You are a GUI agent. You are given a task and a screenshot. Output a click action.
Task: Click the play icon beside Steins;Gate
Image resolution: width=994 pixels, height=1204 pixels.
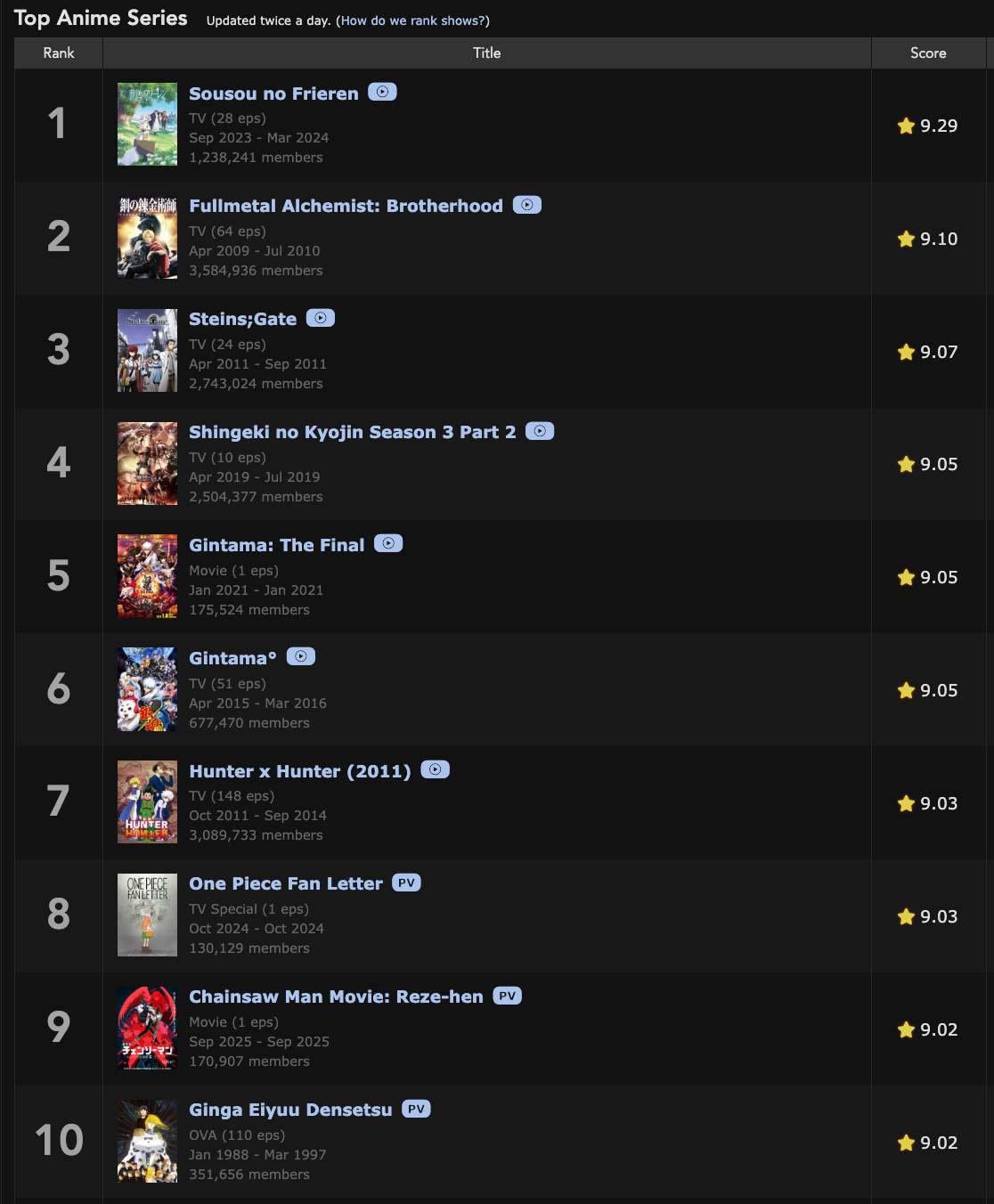tap(321, 318)
